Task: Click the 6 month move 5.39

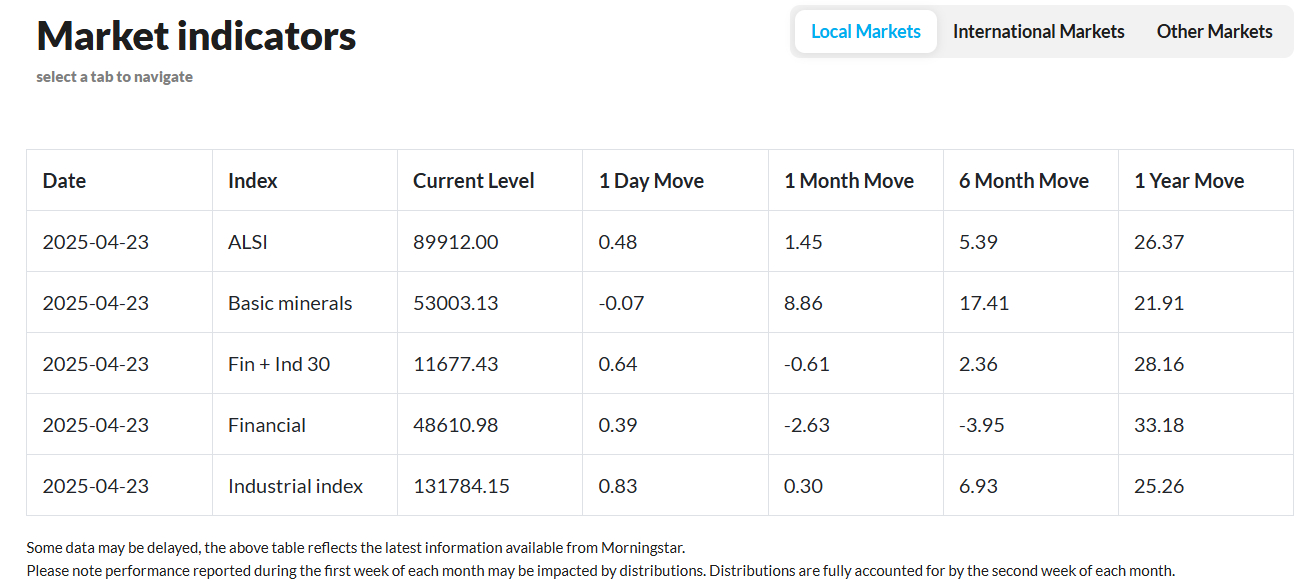Action: coord(978,242)
